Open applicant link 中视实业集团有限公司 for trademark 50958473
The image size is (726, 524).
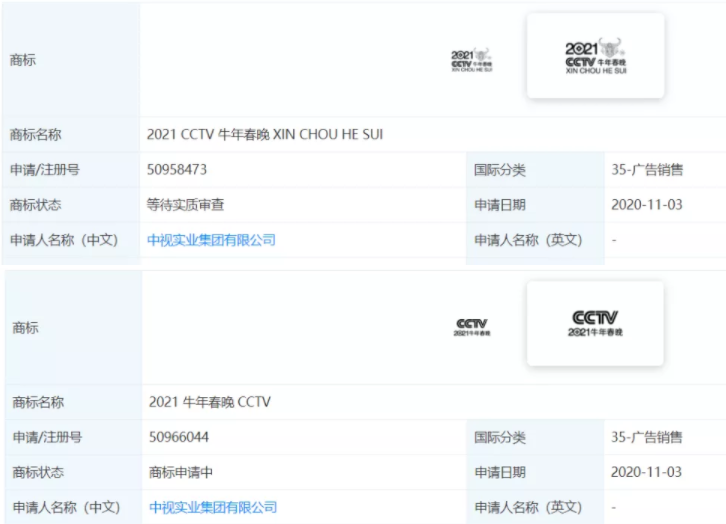click(x=211, y=240)
